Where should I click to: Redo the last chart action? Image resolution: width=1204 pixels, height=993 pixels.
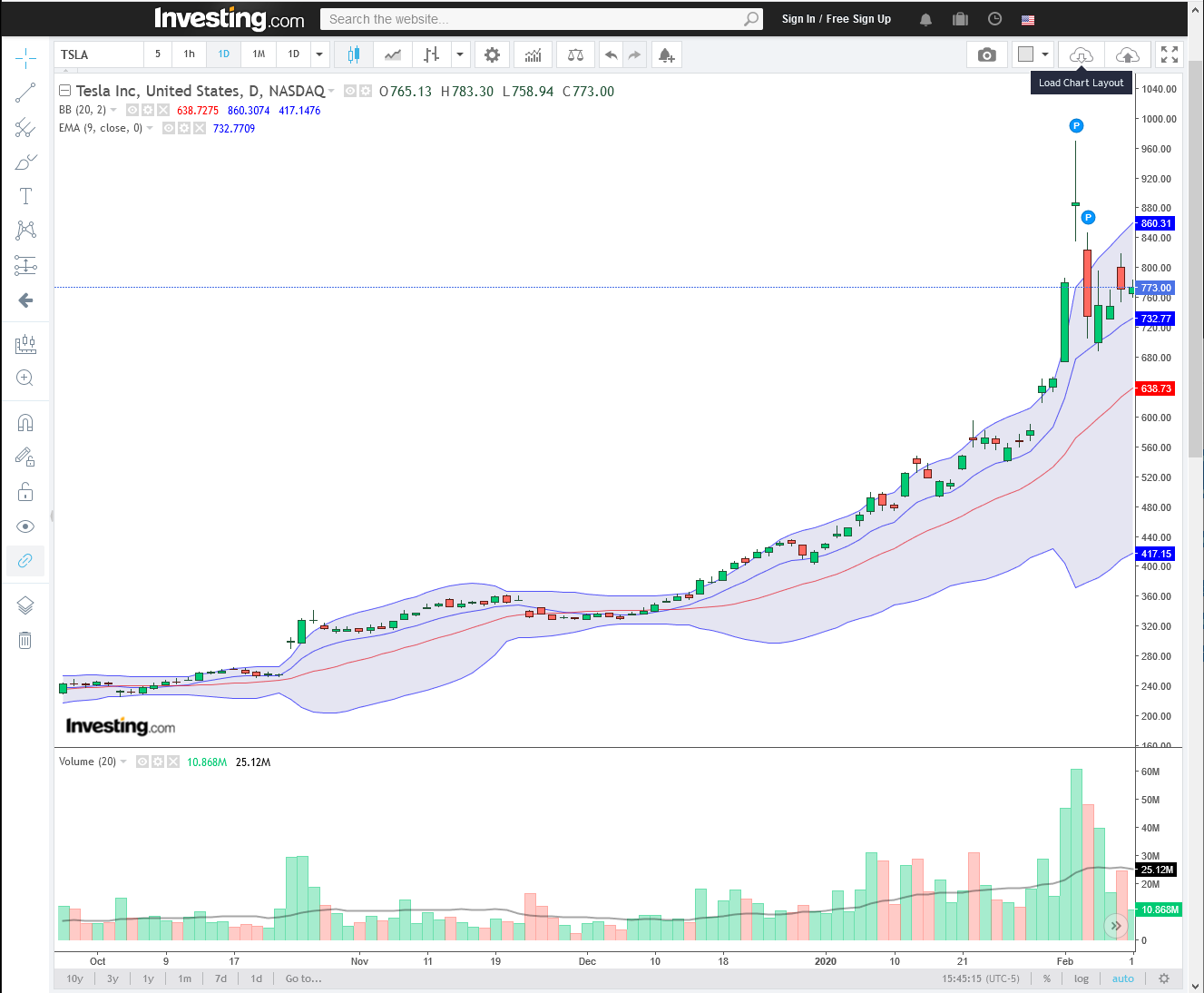(x=634, y=55)
